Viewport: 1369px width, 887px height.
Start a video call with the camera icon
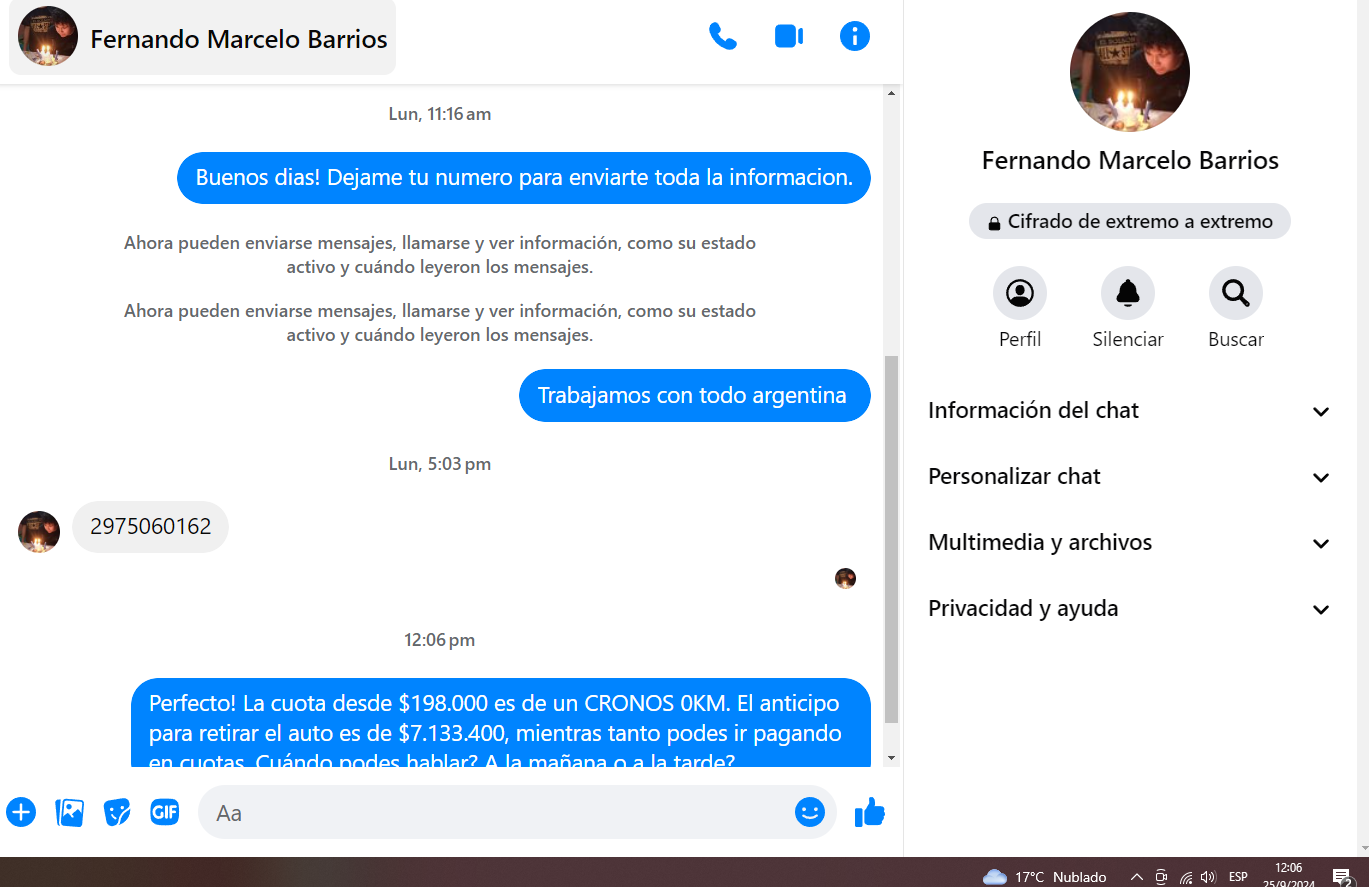pyautogui.click(x=789, y=37)
